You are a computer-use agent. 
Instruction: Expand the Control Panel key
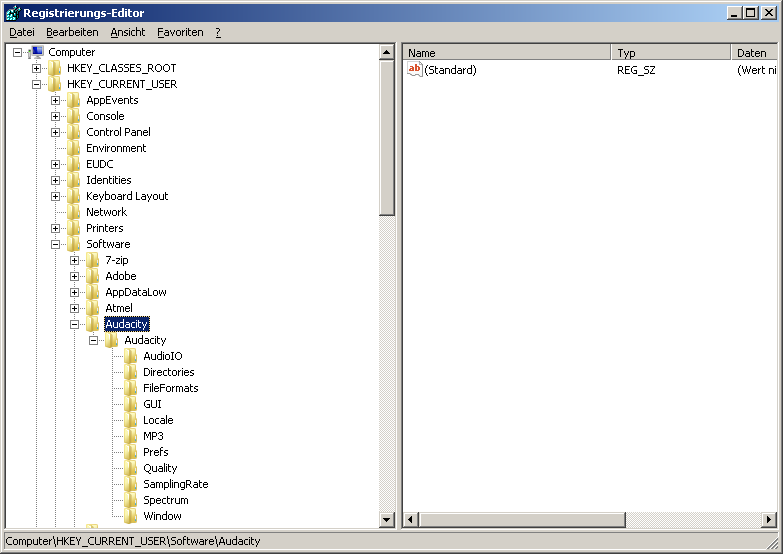click(x=55, y=132)
